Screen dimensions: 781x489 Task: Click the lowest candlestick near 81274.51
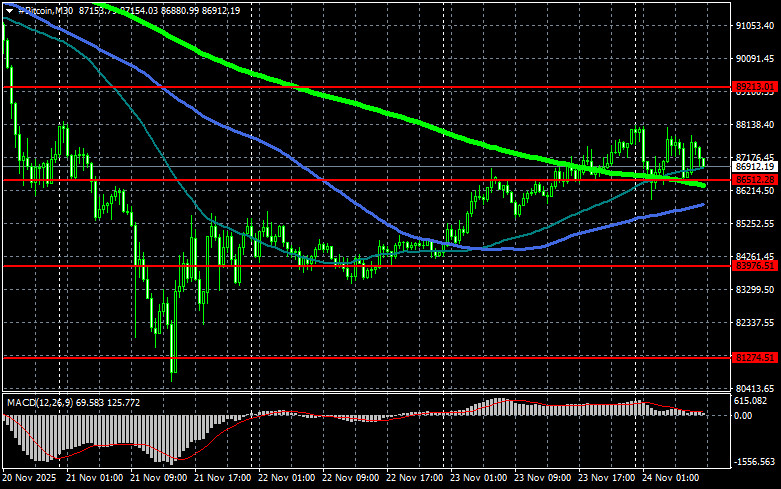tap(173, 349)
